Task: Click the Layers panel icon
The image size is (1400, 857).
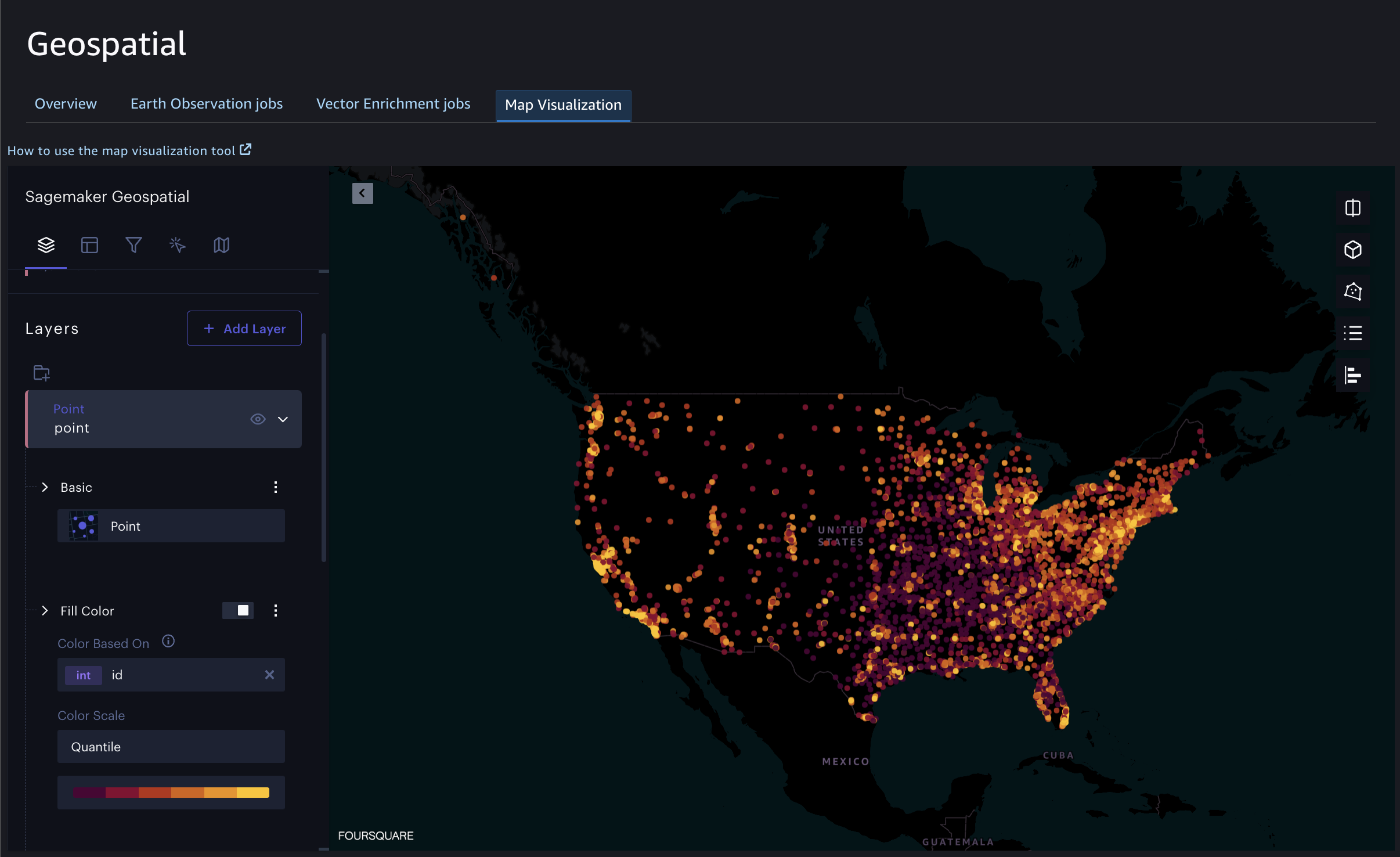Action: point(47,244)
